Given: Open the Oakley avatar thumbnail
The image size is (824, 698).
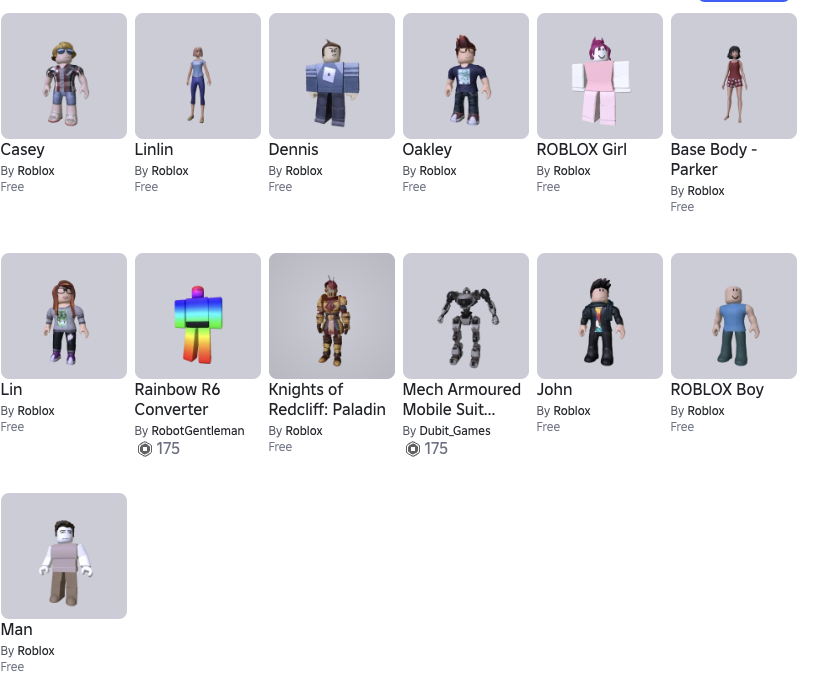Looking at the screenshot, I should 466,76.
